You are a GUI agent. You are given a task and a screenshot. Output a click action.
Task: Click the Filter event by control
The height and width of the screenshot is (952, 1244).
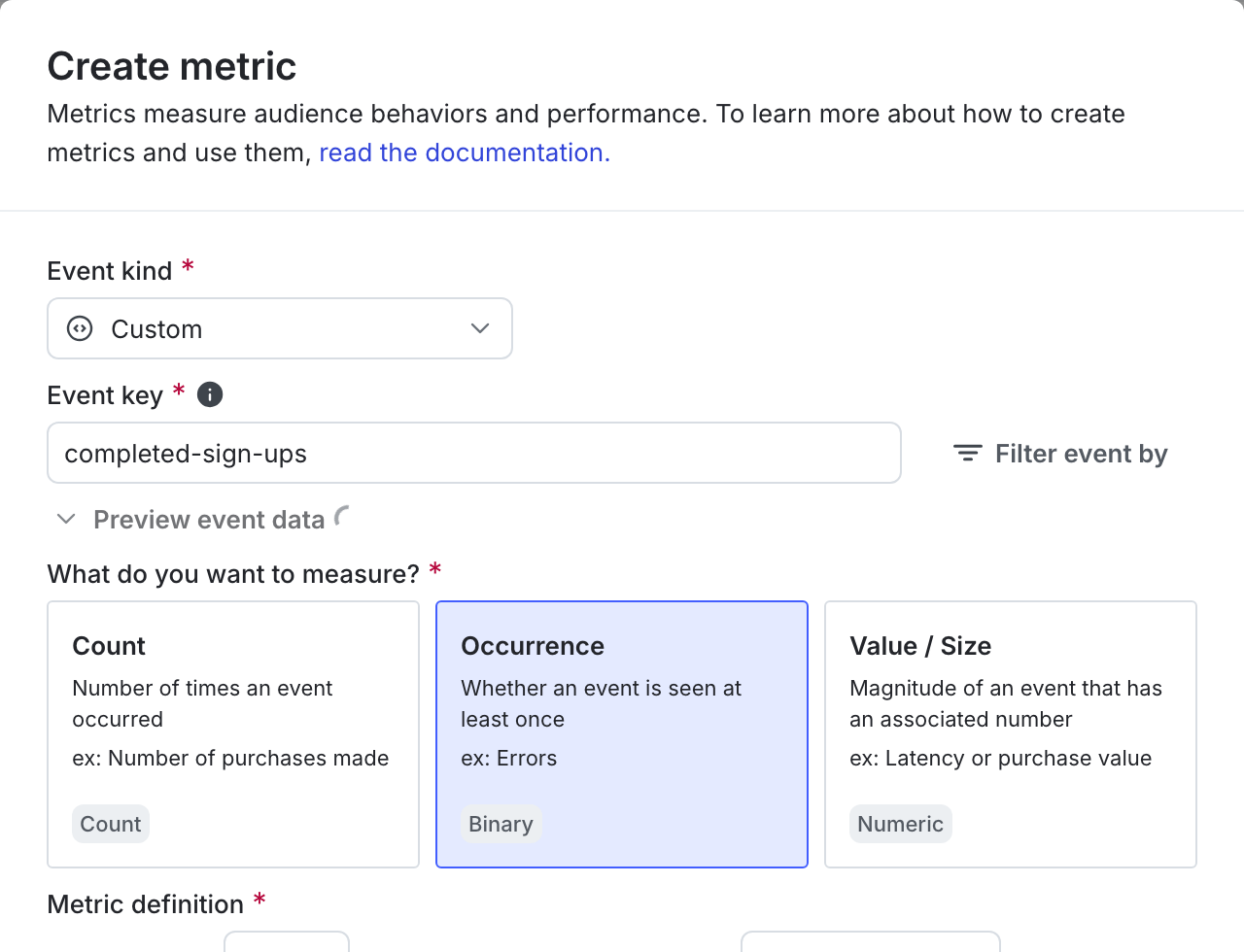click(1059, 453)
